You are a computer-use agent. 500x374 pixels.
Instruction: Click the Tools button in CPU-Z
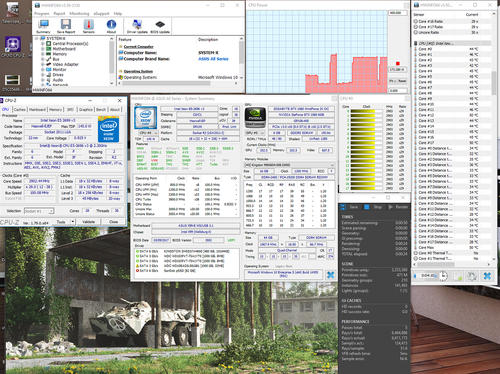point(61,222)
